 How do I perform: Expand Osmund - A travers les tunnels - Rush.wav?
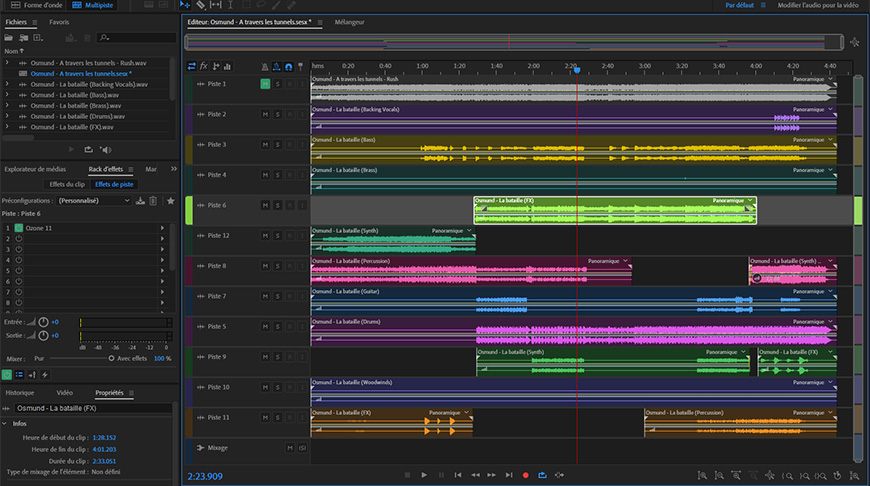7,63
